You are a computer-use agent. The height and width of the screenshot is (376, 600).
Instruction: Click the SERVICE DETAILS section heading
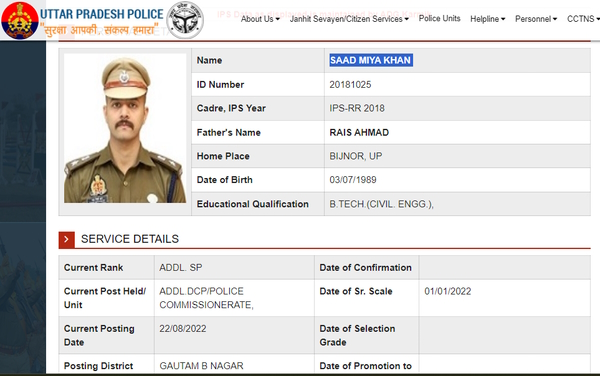[130, 239]
